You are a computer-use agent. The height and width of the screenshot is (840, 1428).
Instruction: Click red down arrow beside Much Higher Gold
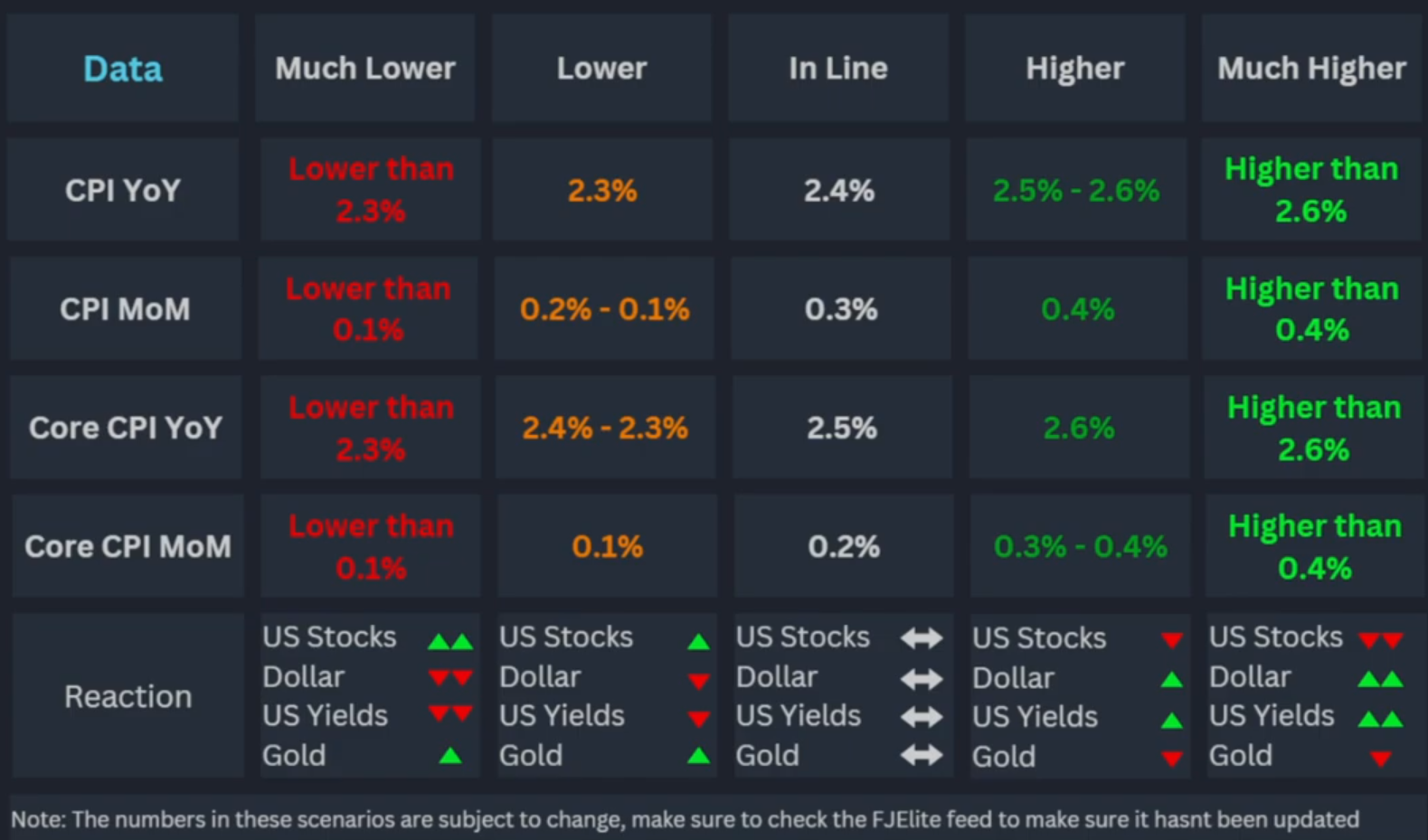click(x=1381, y=758)
